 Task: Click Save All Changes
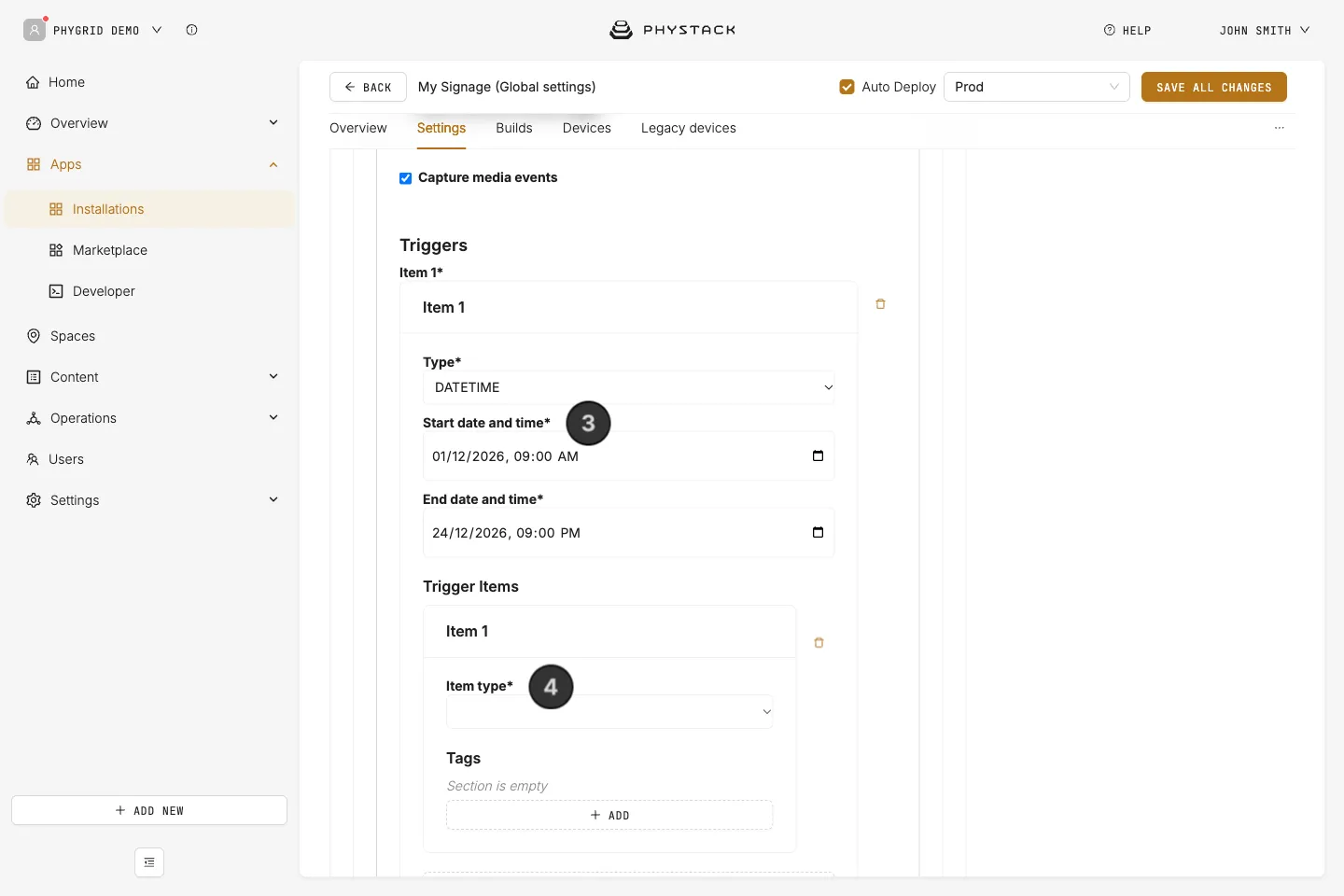[1214, 87]
